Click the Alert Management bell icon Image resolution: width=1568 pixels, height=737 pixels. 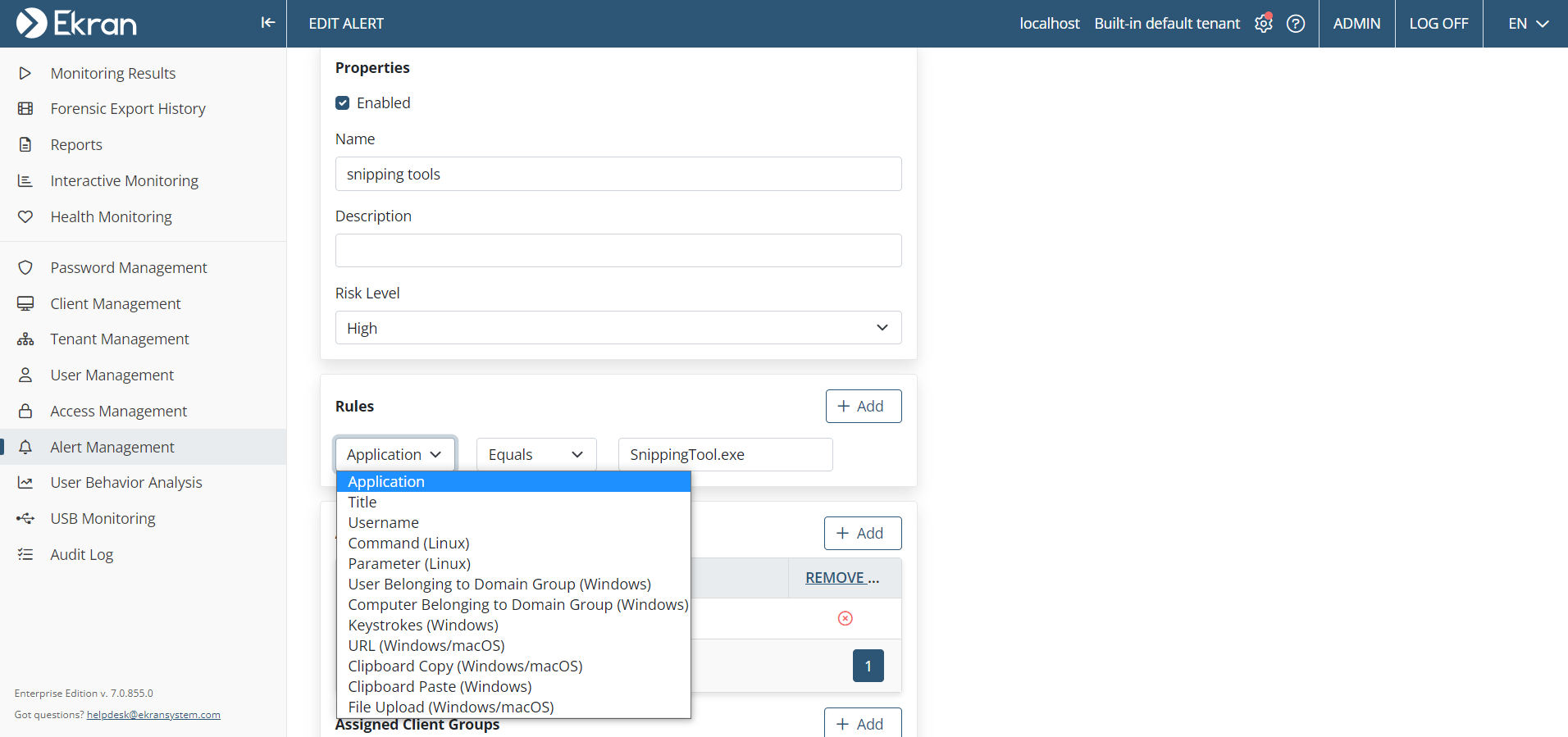[x=25, y=447]
